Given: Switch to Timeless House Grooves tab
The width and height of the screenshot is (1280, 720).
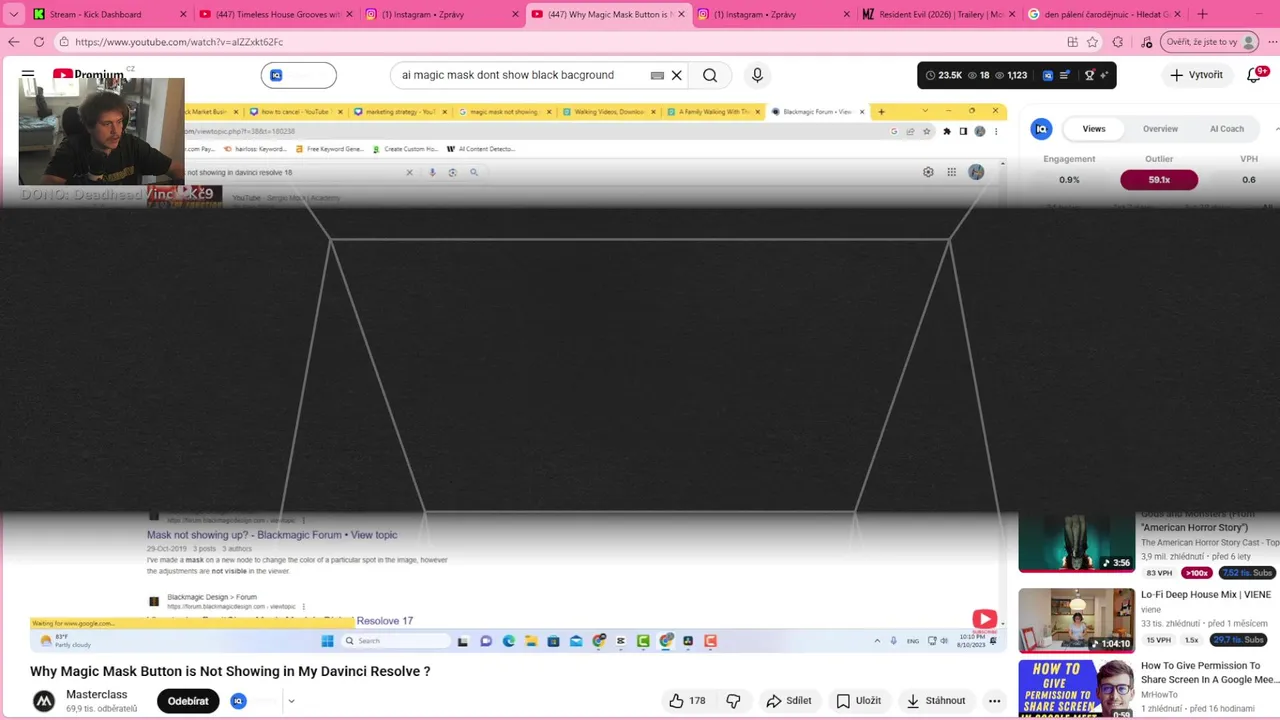Looking at the screenshot, I should click(x=277, y=14).
